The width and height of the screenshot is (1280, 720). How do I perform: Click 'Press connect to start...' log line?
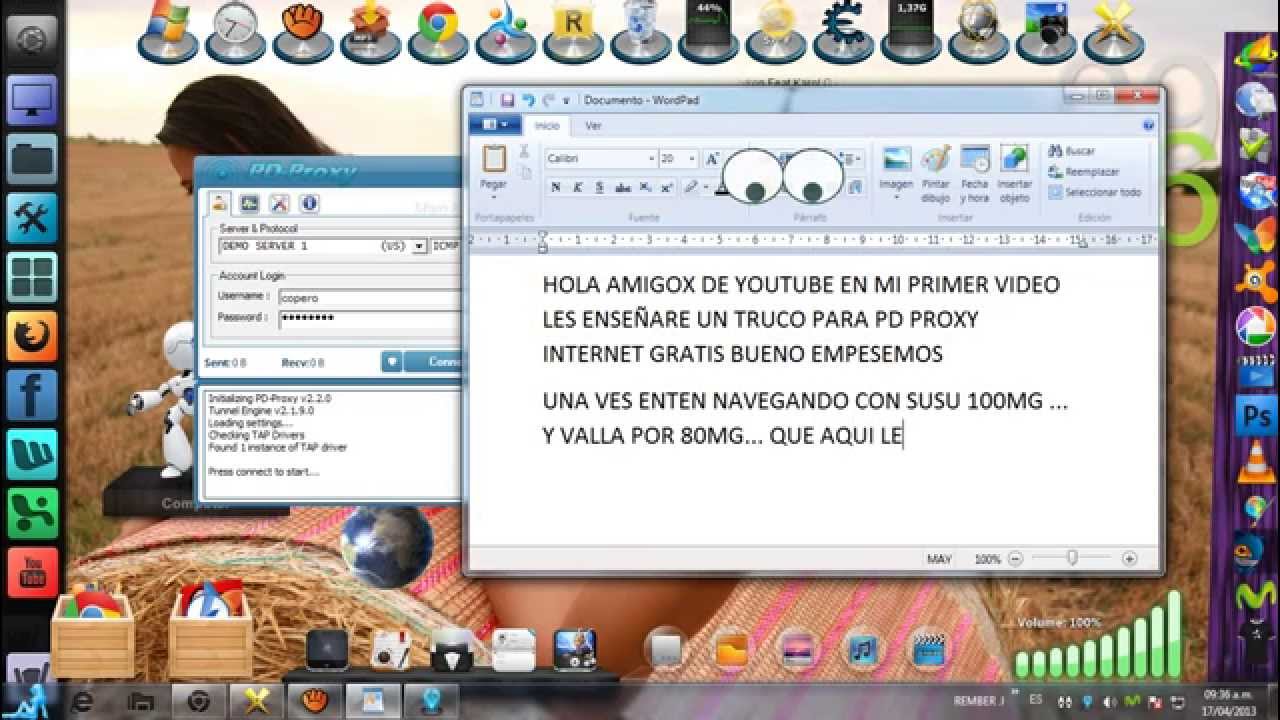(263, 472)
